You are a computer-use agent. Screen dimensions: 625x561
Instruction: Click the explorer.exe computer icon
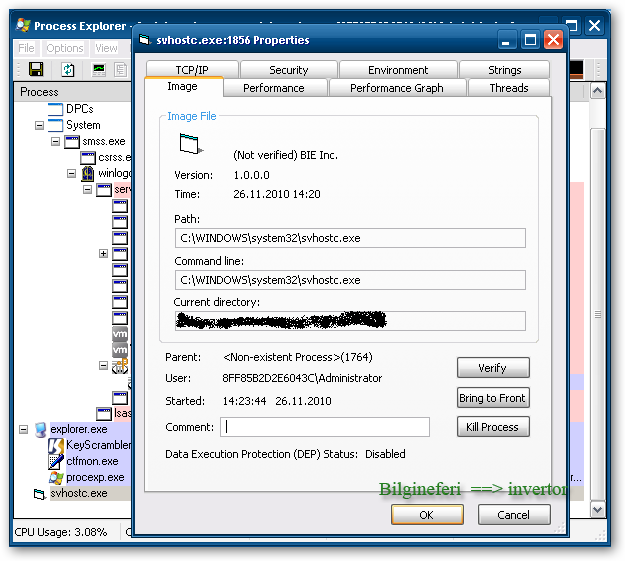click(x=40, y=430)
